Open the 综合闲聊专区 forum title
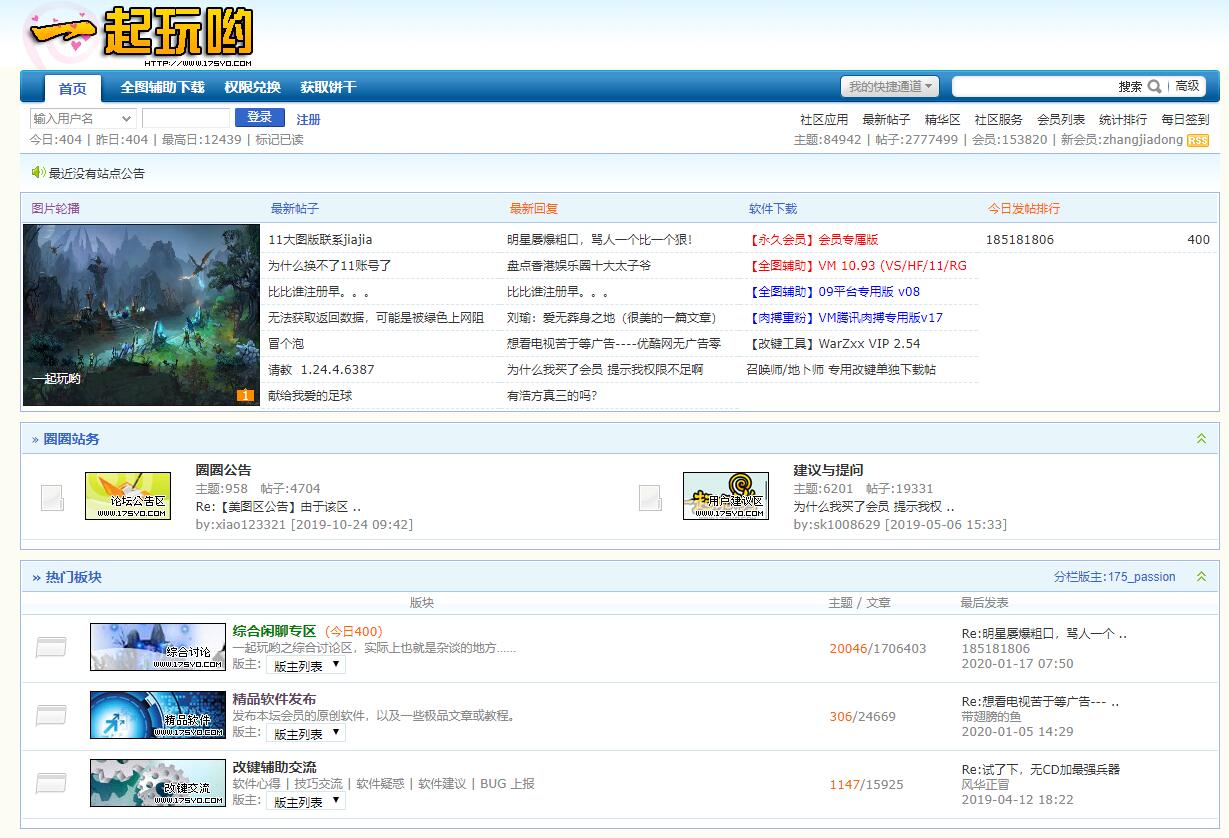The height and width of the screenshot is (838, 1229). click(274, 631)
